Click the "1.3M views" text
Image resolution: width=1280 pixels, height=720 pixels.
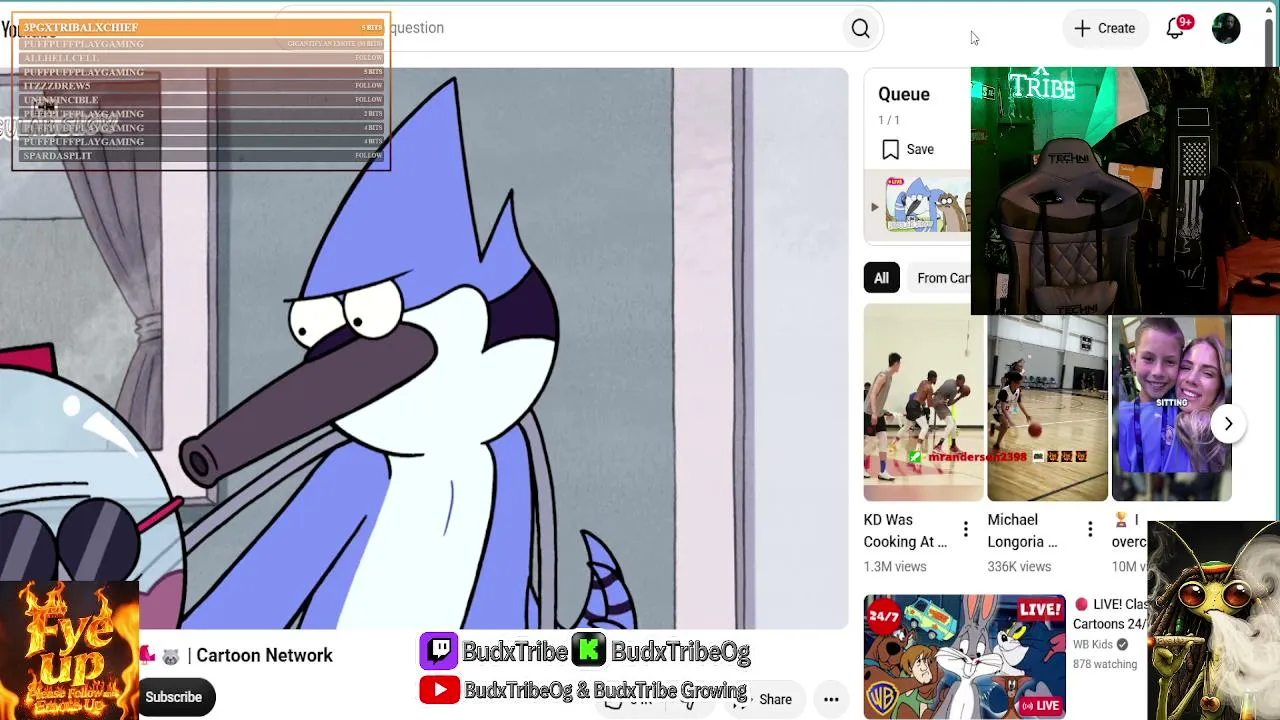(x=895, y=567)
